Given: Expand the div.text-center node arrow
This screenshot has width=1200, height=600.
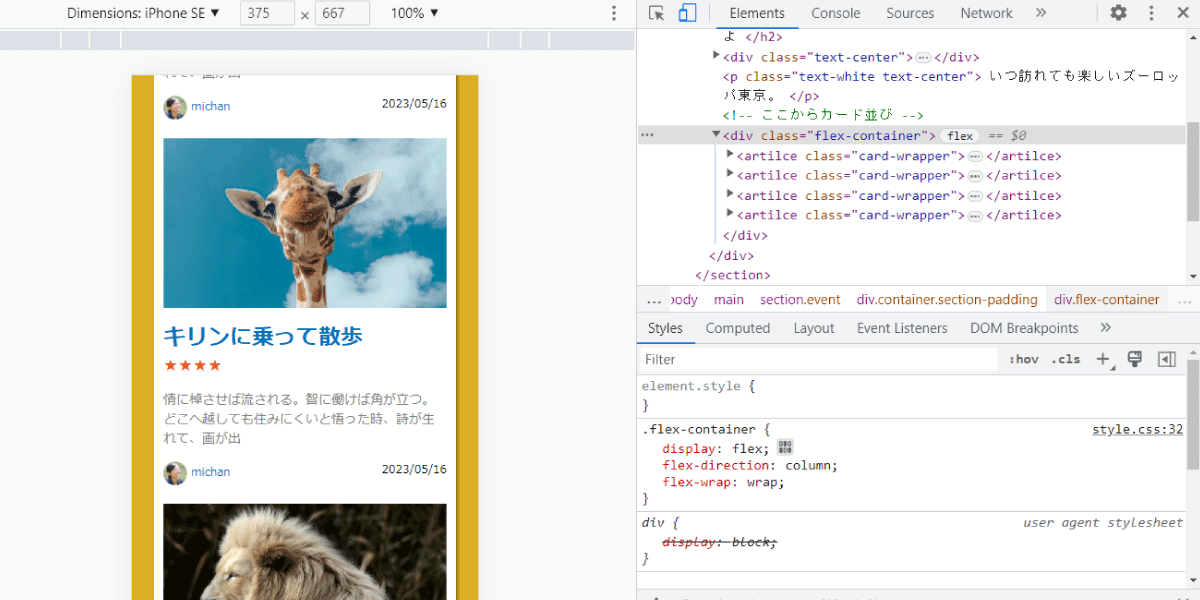Looking at the screenshot, I should coord(716,55).
